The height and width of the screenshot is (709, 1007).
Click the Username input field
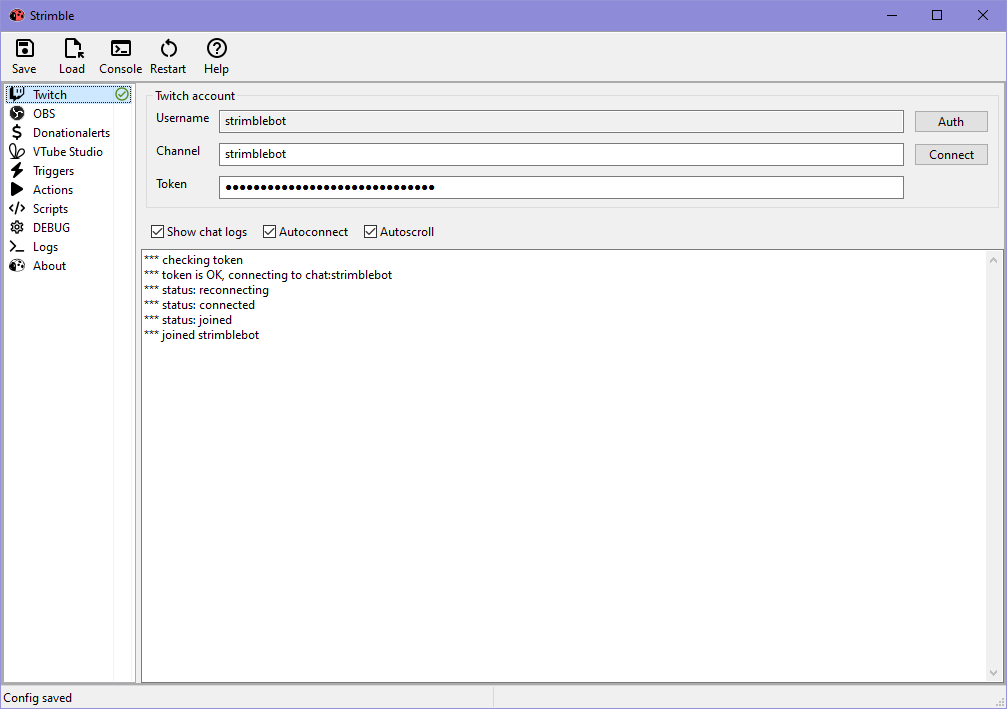pyautogui.click(x=561, y=121)
